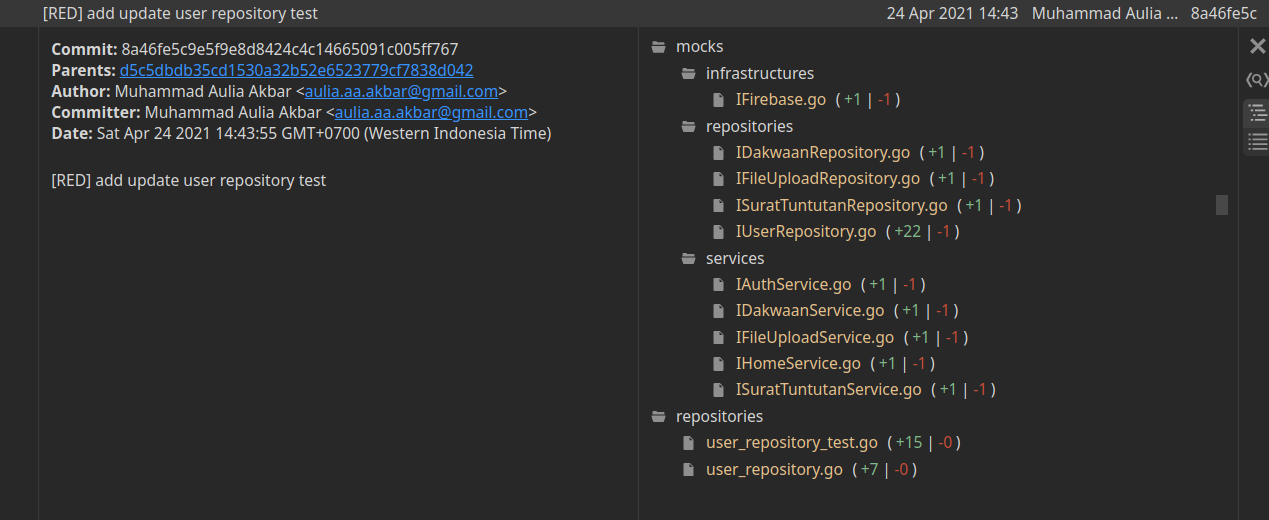Close the commit details panel

[x=1257, y=46]
